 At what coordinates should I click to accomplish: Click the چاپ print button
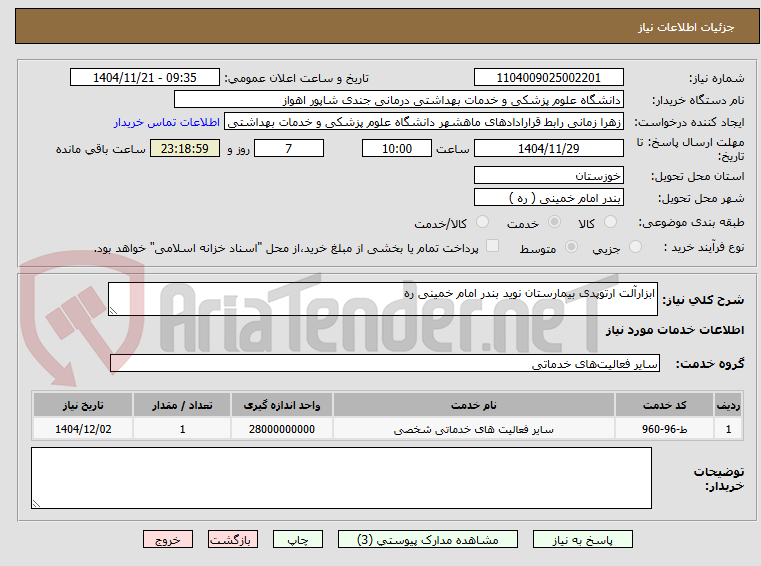[x=298, y=539]
